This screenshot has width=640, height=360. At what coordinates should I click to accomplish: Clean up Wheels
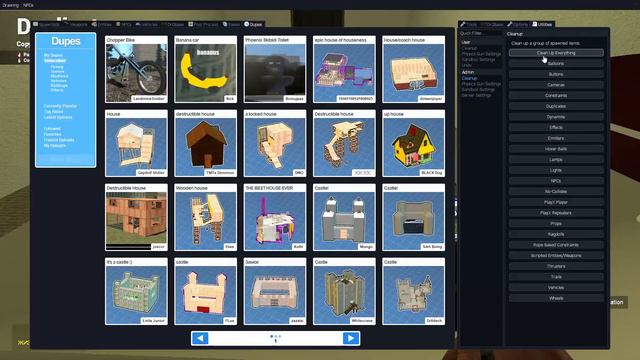pos(556,298)
